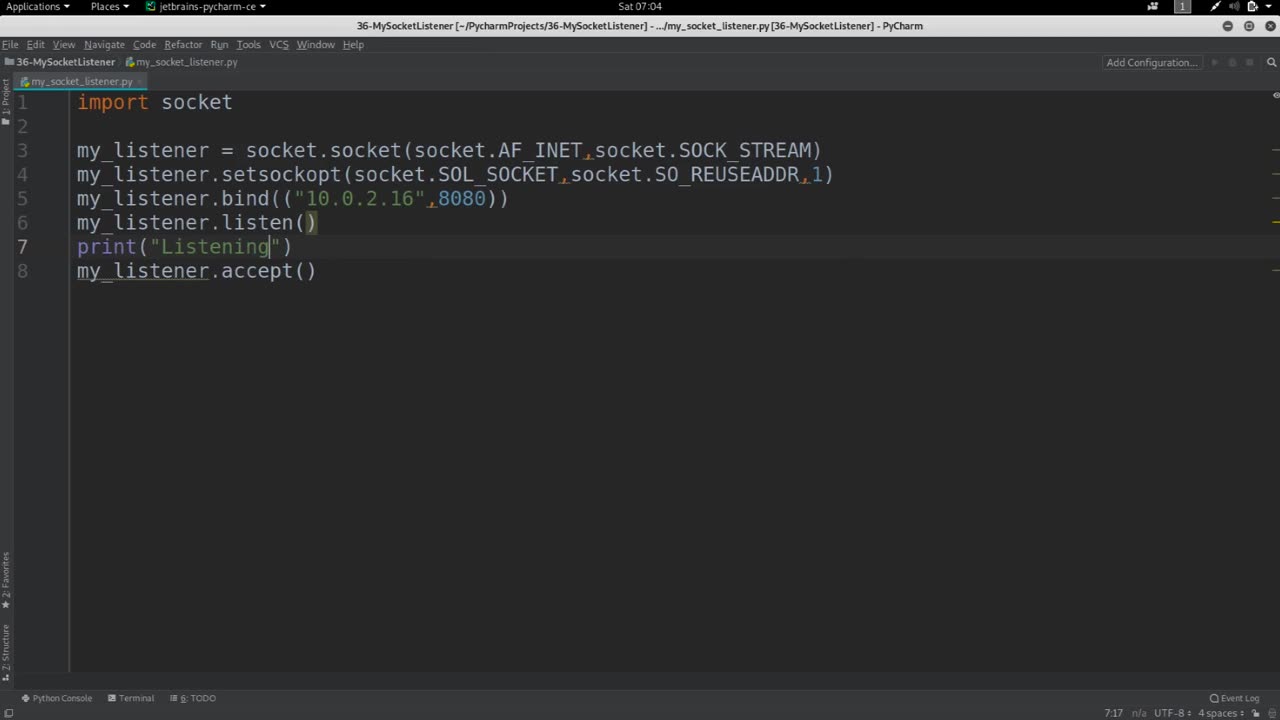
Task: Click Add Configuration button
Action: pos(1151,62)
